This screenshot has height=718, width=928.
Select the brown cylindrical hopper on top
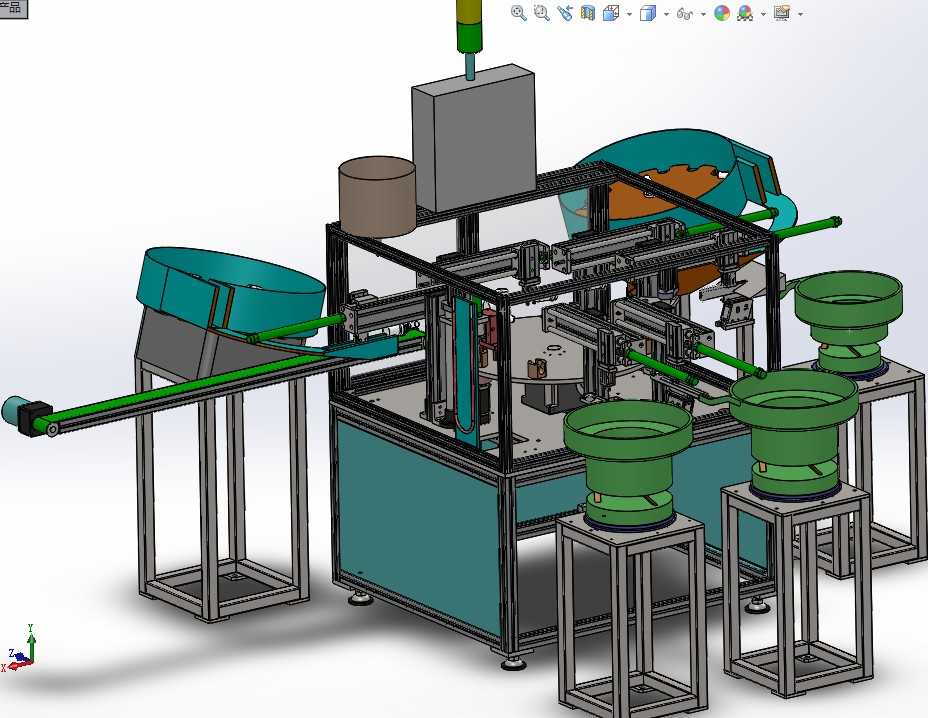pyautogui.click(x=378, y=197)
